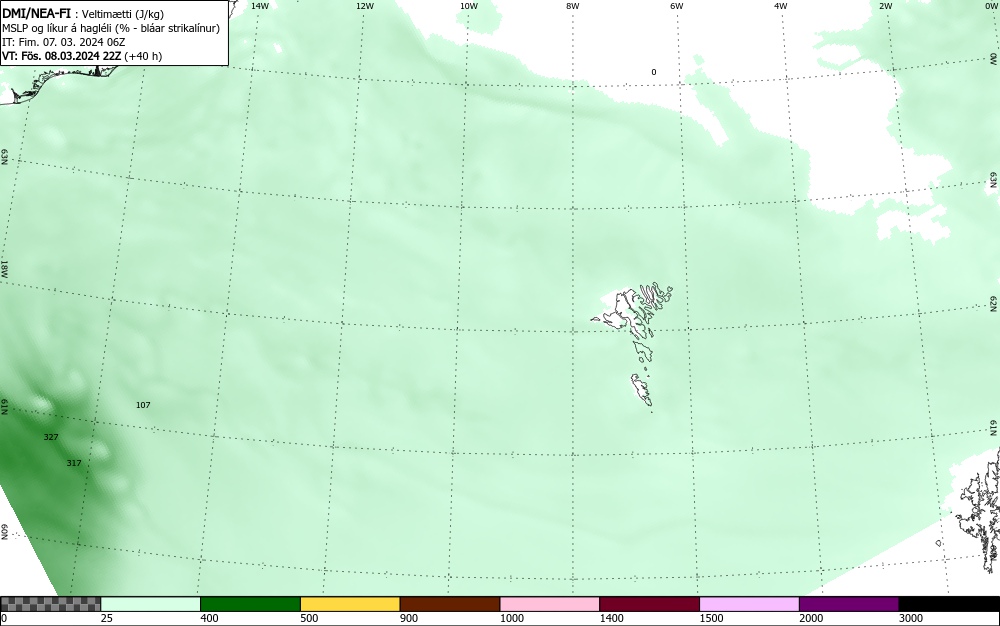
Task: Click the 'IT: Fim. 07. 03. 2024 06Z' line
Action: pos(64,42)
